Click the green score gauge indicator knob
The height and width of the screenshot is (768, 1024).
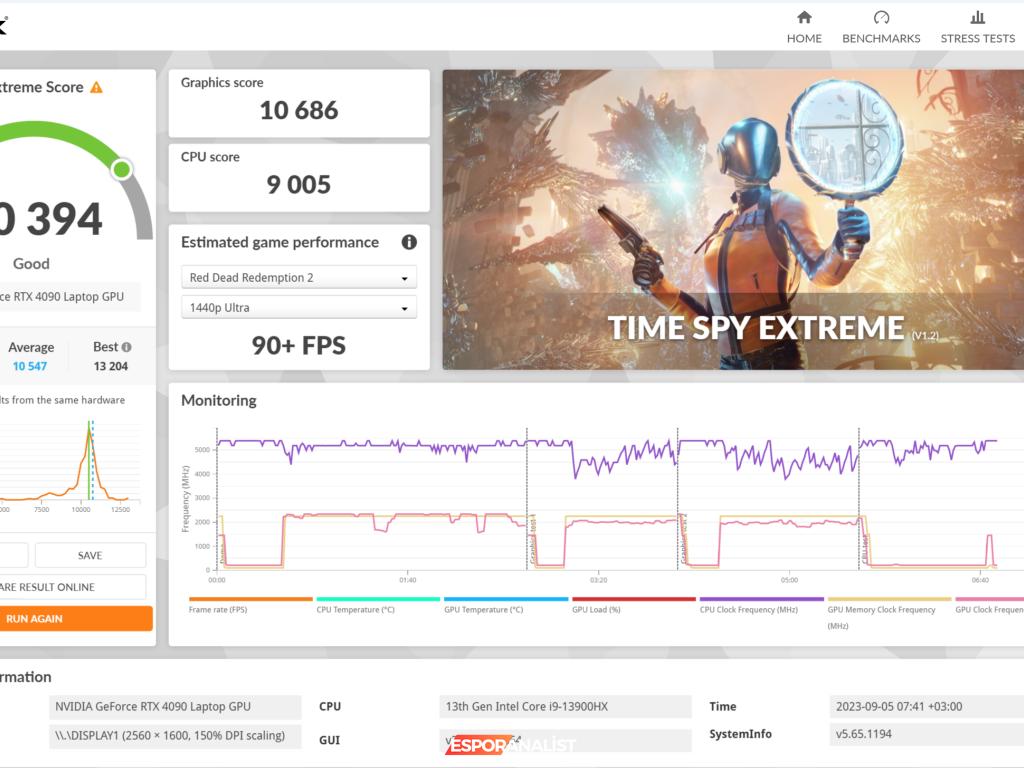pyautogui.click(x=122, y=169)
